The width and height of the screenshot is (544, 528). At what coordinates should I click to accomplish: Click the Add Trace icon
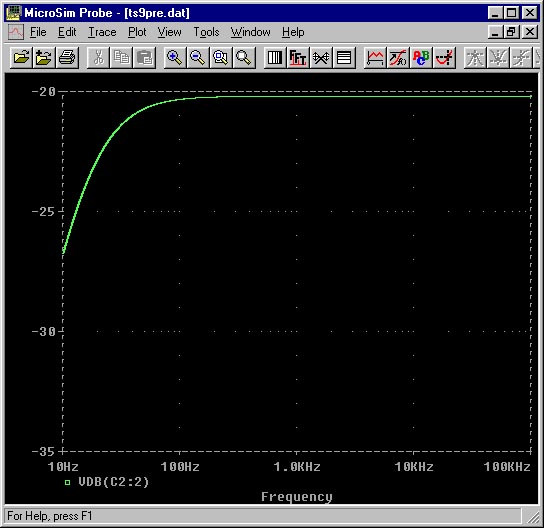(x=375, y=58)
